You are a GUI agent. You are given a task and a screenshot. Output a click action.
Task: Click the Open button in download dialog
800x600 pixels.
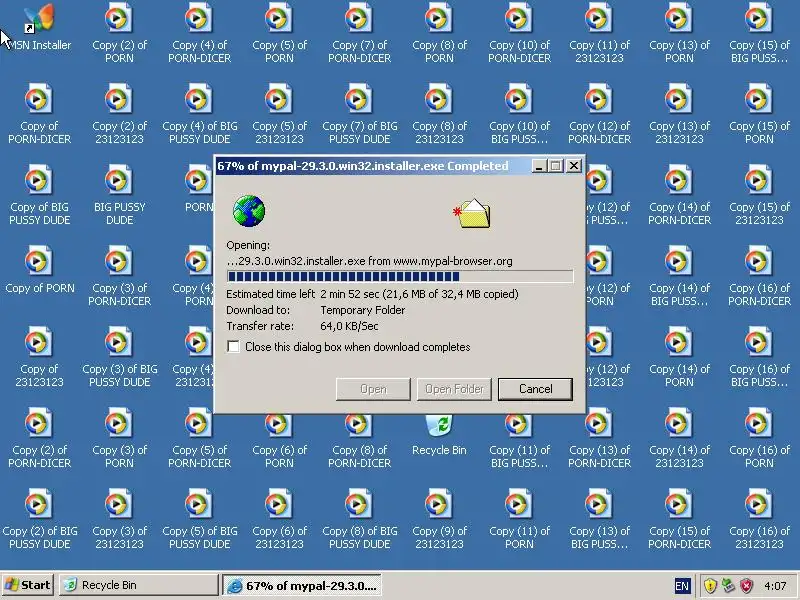click(373, 389)
